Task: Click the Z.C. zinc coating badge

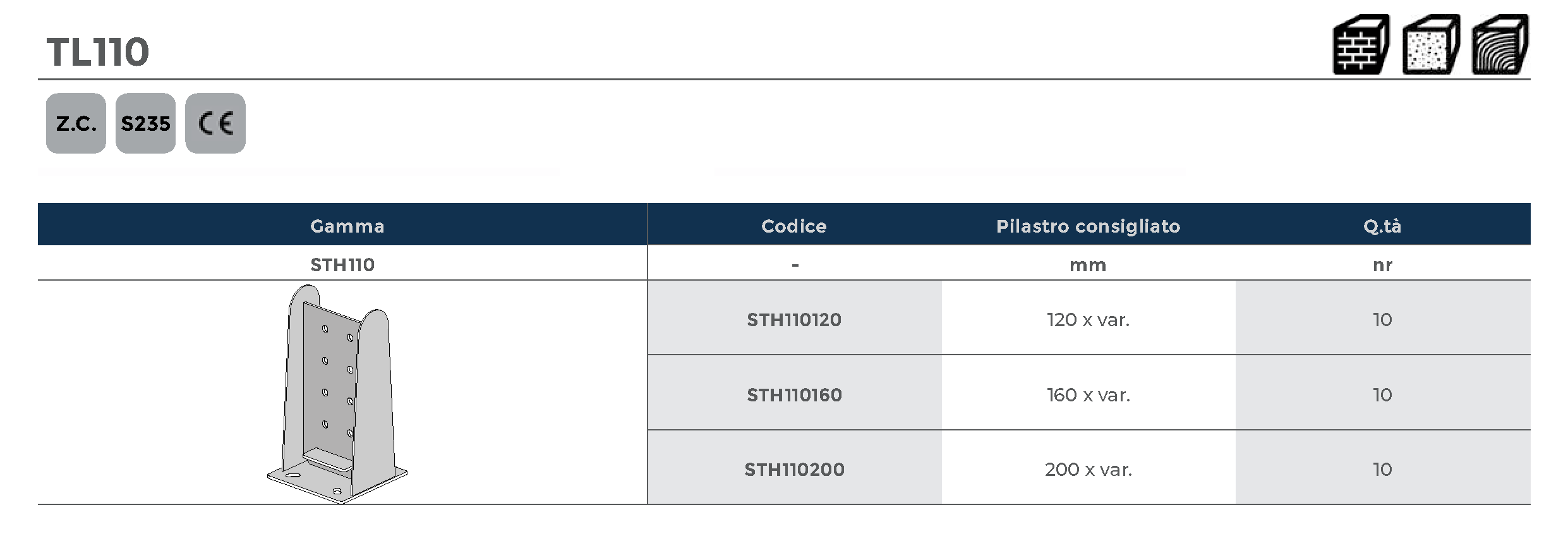Action: pos(76,123)
